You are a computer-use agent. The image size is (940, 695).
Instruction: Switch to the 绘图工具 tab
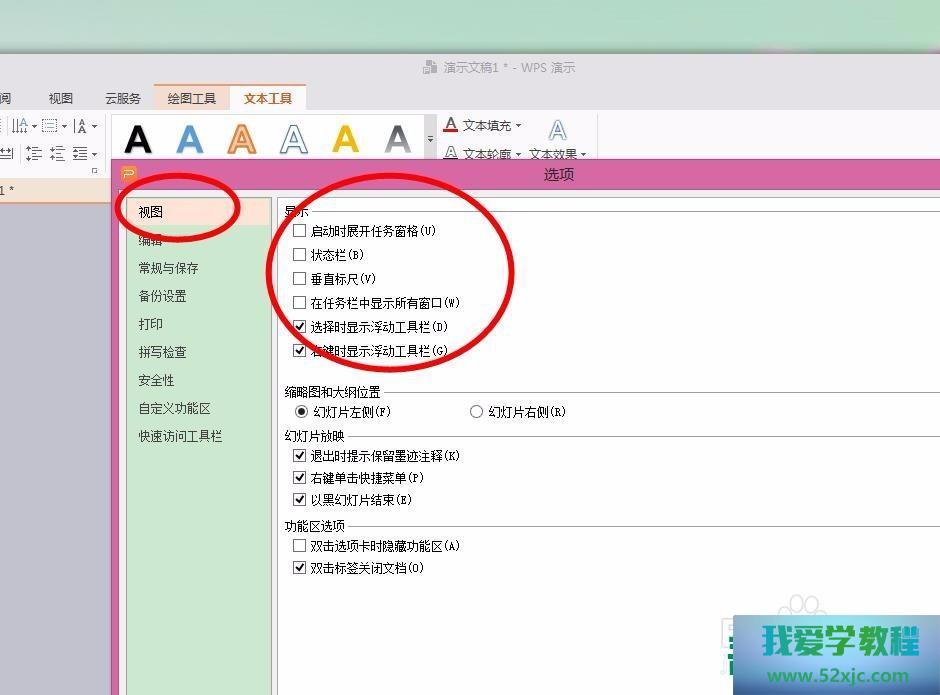coord(191,98)
